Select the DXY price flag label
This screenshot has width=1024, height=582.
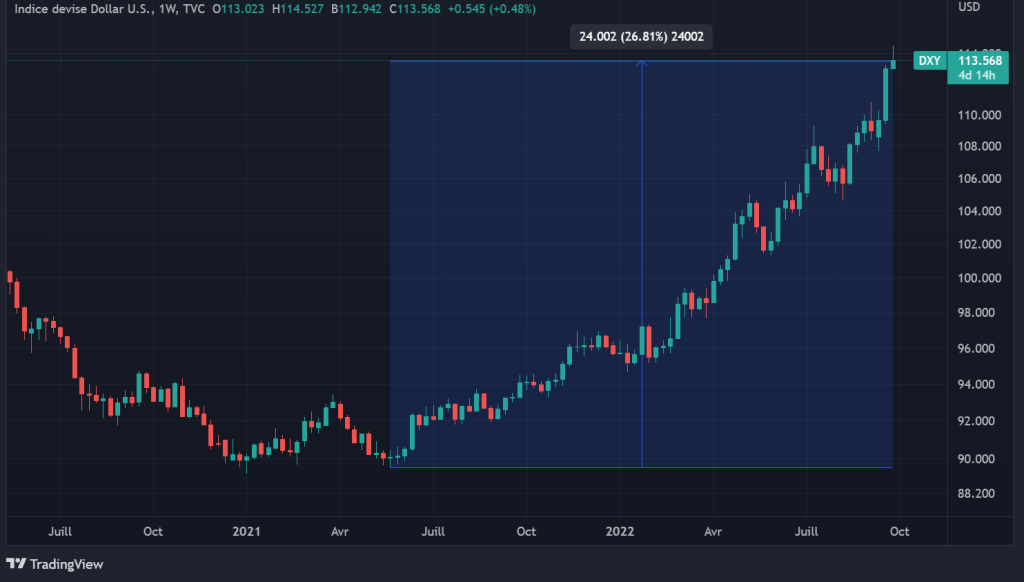coord(929,61)
